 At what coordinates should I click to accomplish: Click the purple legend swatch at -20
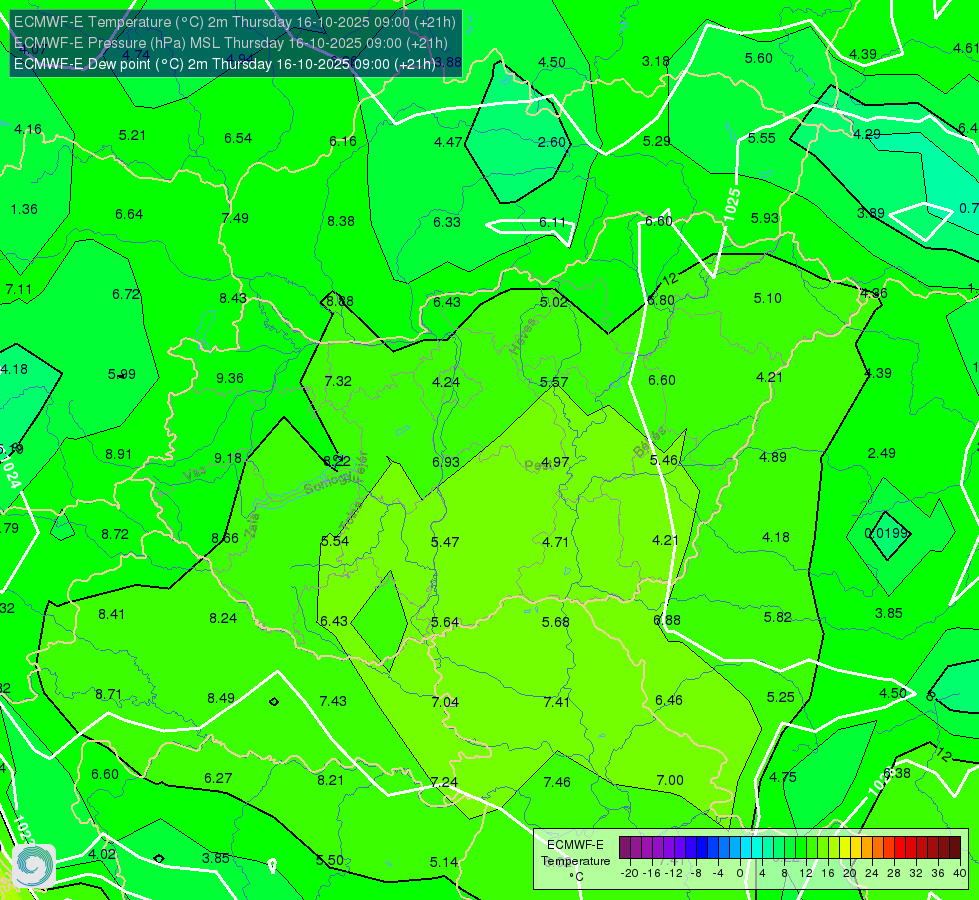(x=625, y=848)
